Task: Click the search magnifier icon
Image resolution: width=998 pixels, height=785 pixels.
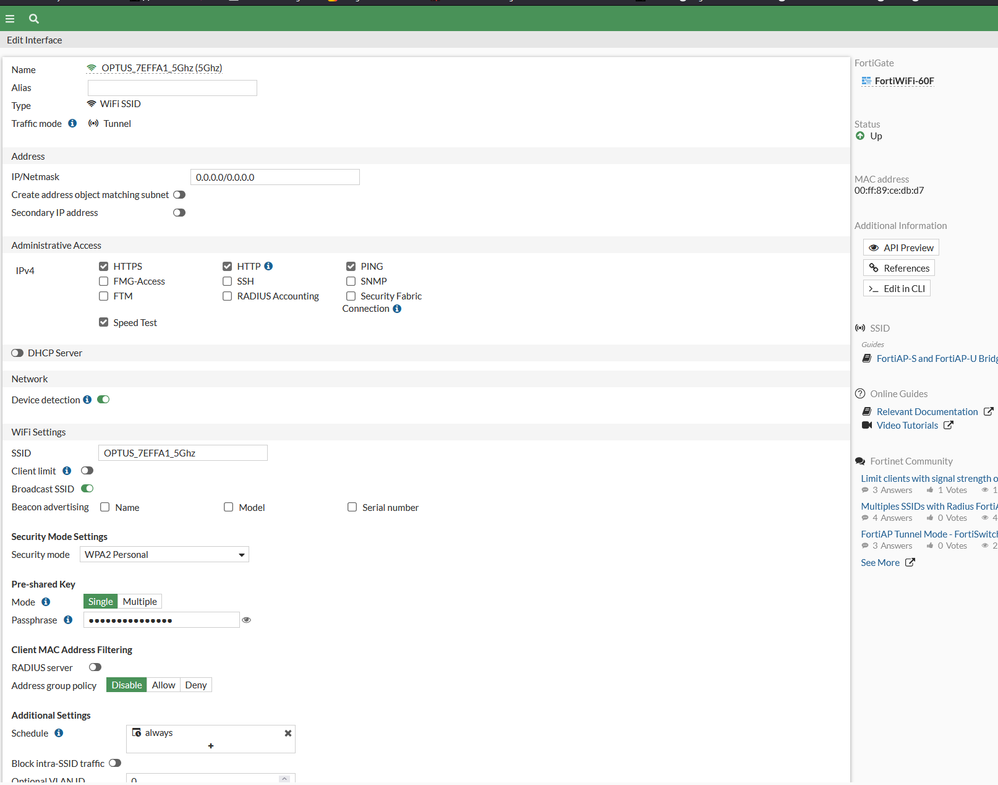Action: [x=34, y=19]
